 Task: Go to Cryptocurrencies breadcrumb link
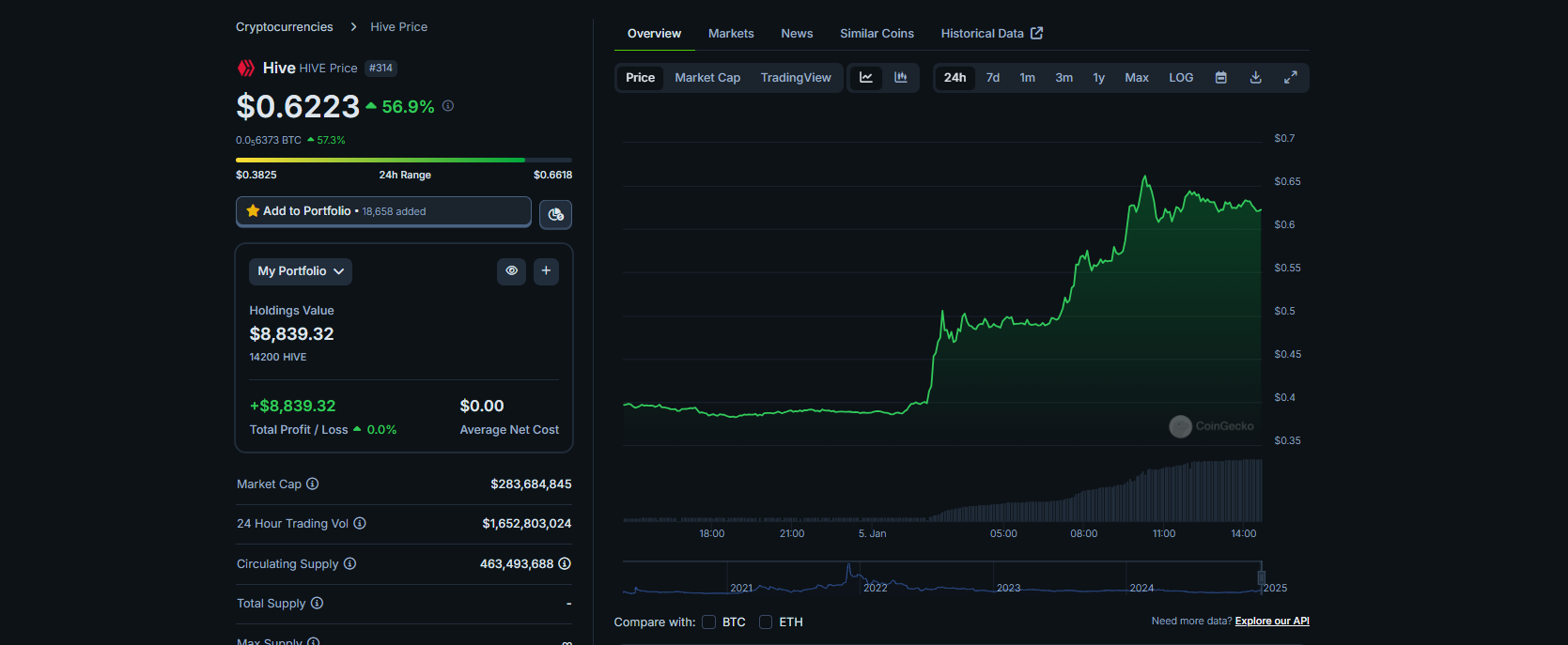[285, 26]
